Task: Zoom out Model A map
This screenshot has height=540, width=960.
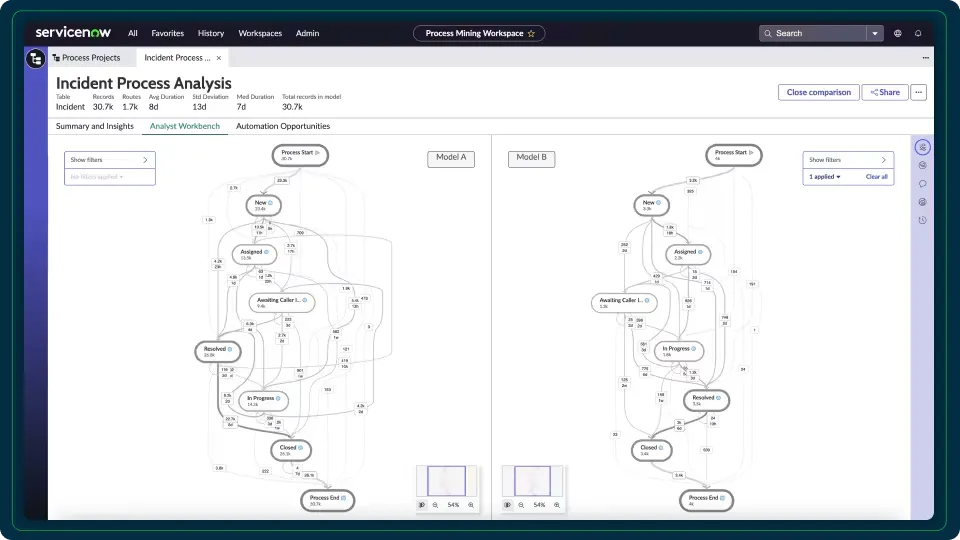Action: tap(435, 505)
